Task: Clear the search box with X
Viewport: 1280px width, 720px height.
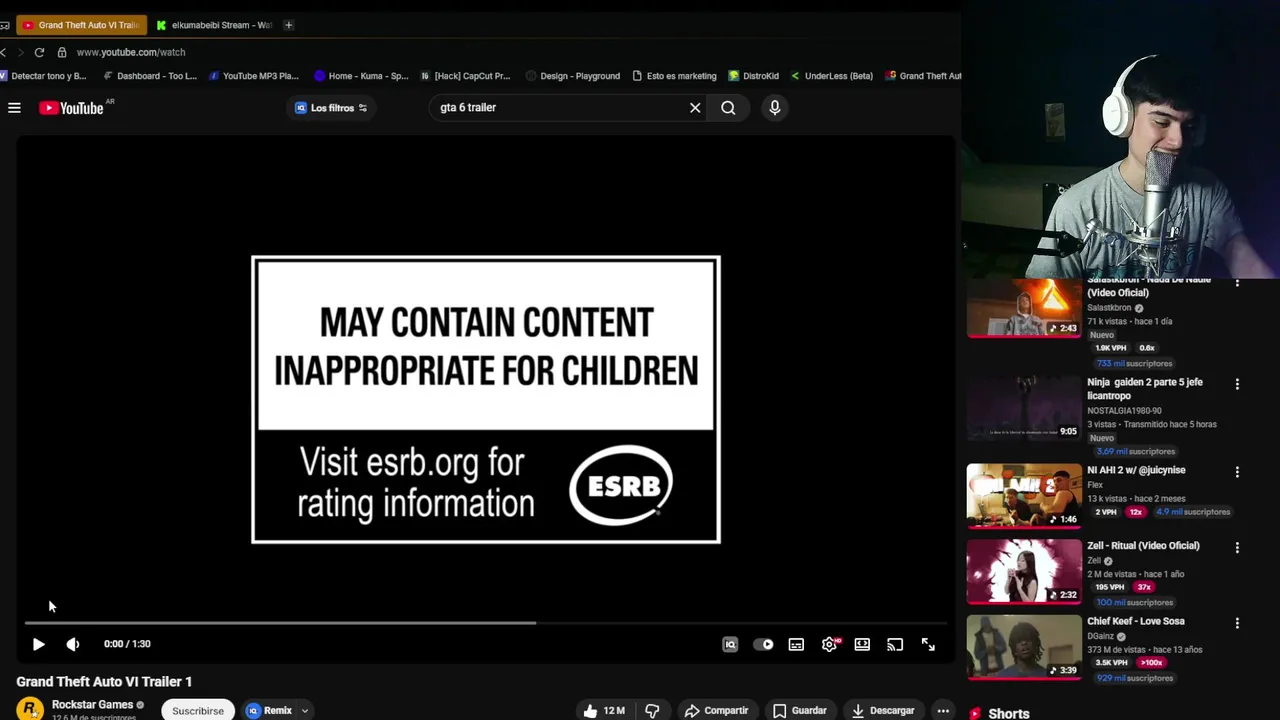Action: 695,108
